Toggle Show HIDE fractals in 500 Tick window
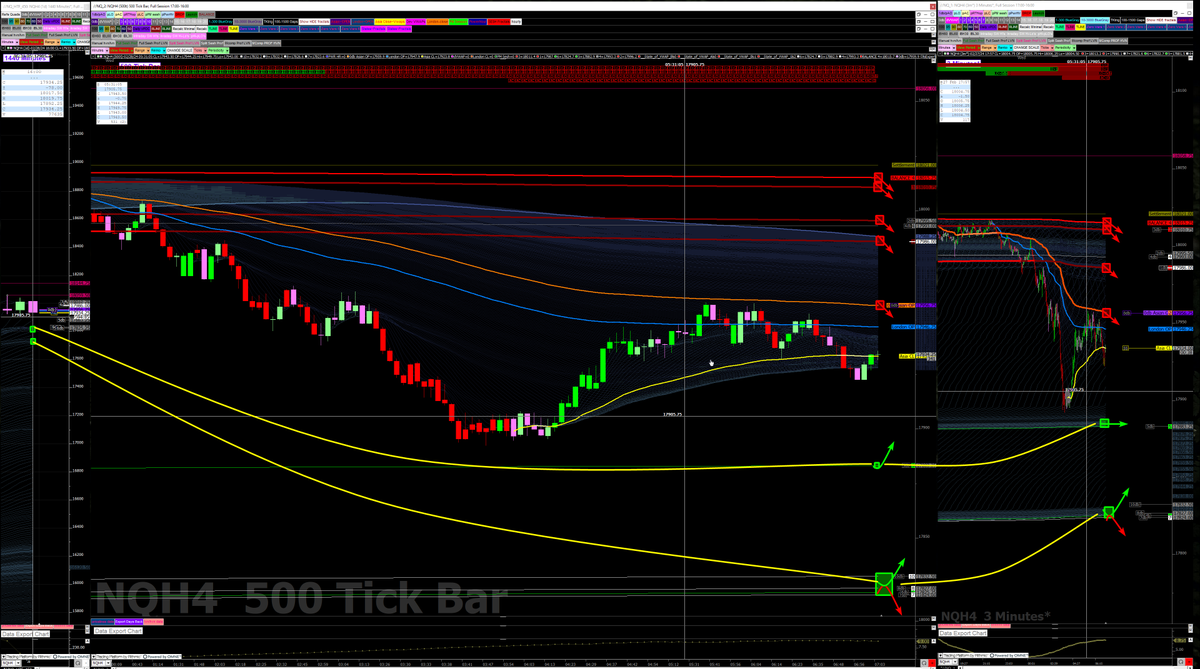Viewport: 1200px width, 669px height. [314, 21]
